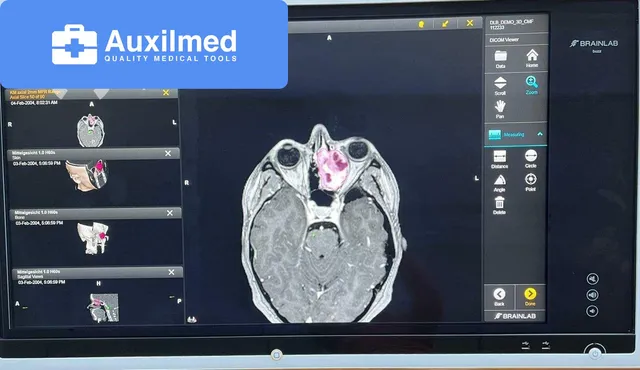Select the axial MRI slice thumbnail

91,131
